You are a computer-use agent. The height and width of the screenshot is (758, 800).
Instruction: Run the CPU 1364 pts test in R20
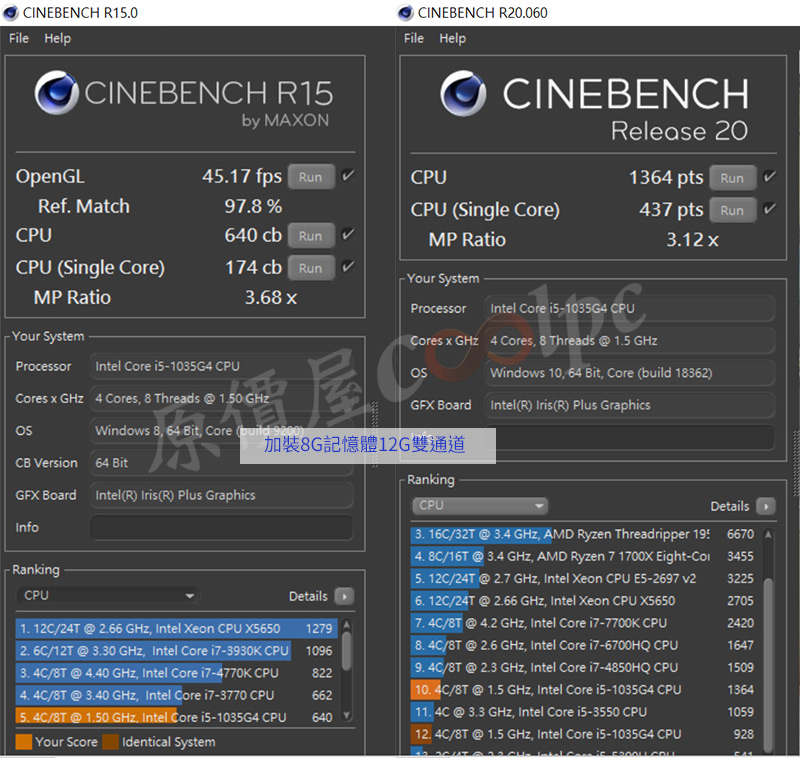point(732,178)
